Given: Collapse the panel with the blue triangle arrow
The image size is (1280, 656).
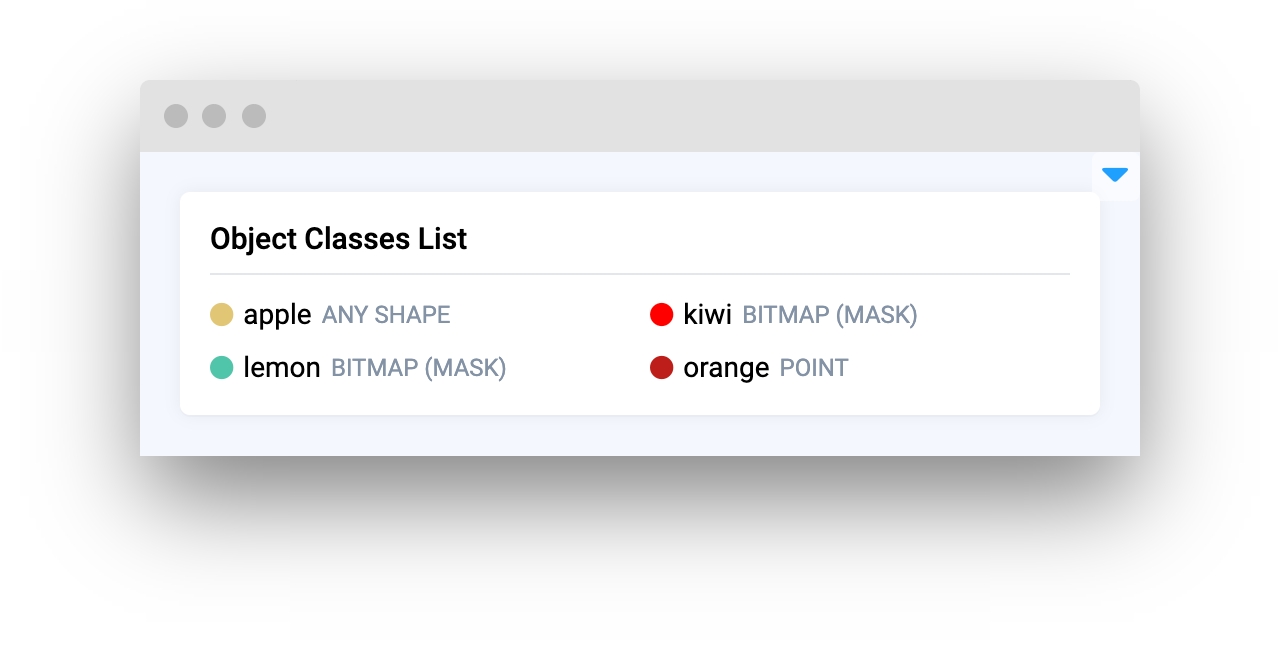Looking at the screenshot, I should pos(1115,175).
